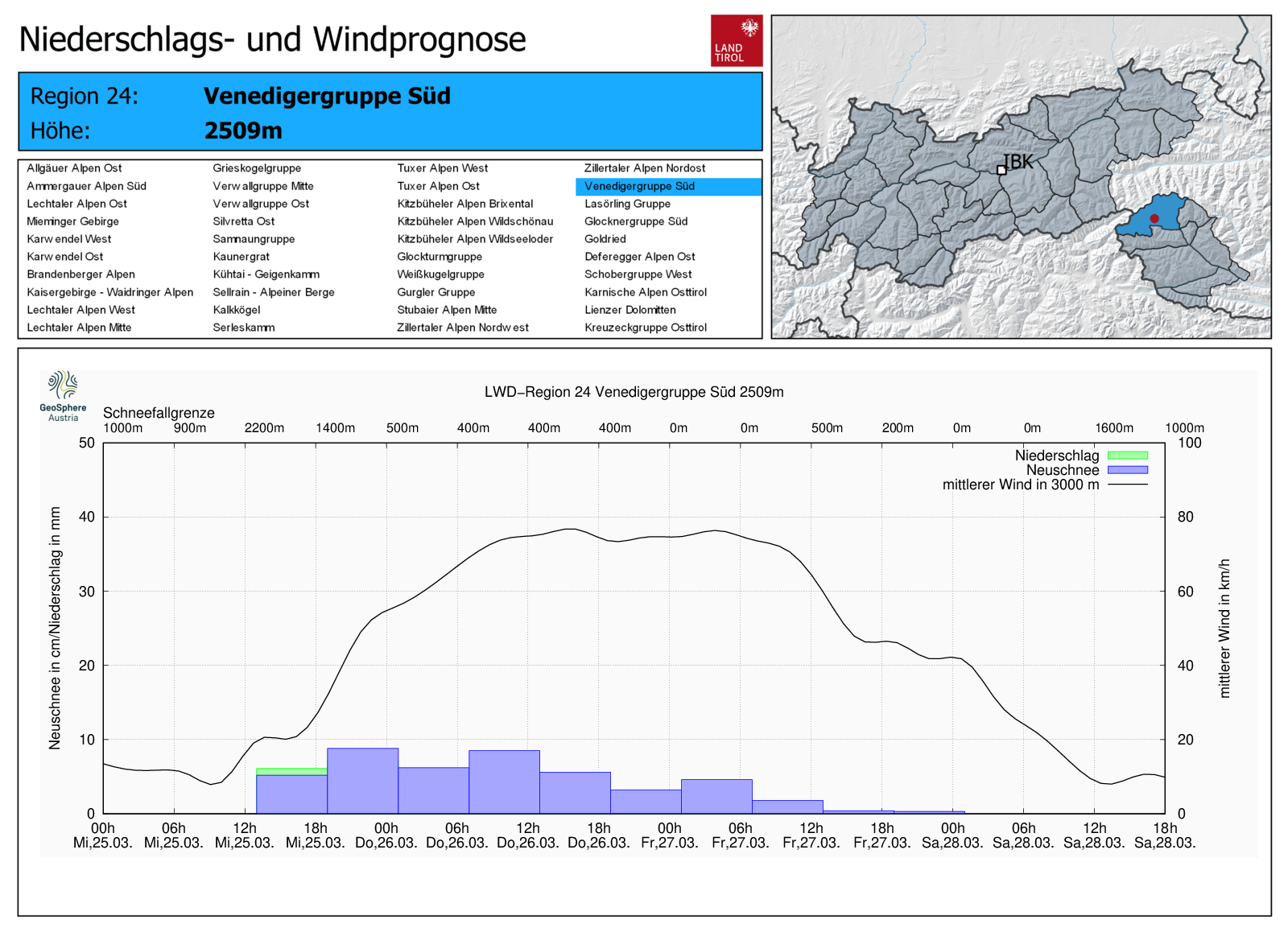Screen dimensions: 1288x928
Task: Open Kreuzeckgruppe Osttirol forecast
Action: pos(646,328)
